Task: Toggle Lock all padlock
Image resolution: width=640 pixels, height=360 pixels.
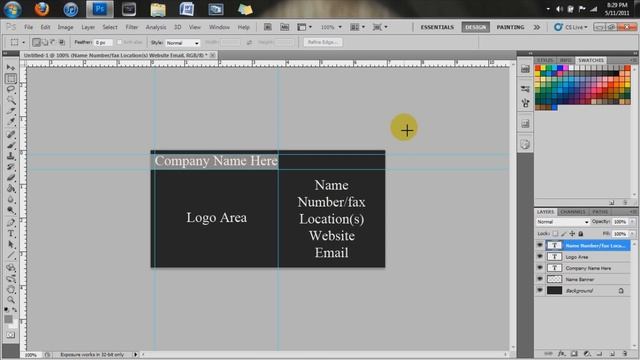Action: [x=581, y=234]
